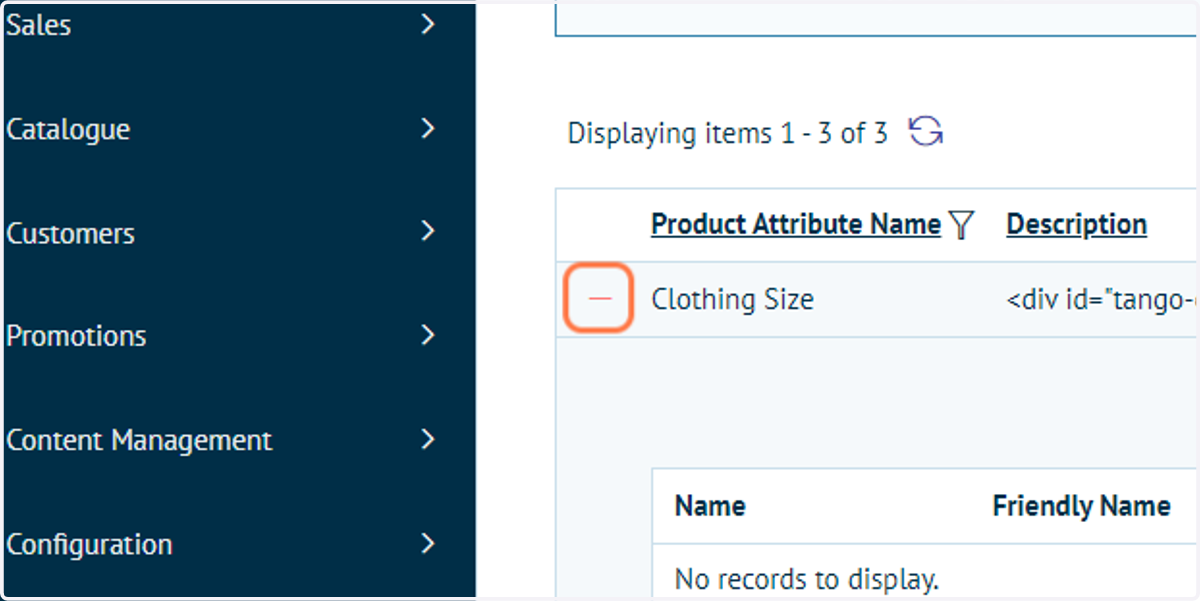The height and width of the screenshot is (601, 1200).
Task: Click the Friendly Name column header
Action: pos(1081,506)
